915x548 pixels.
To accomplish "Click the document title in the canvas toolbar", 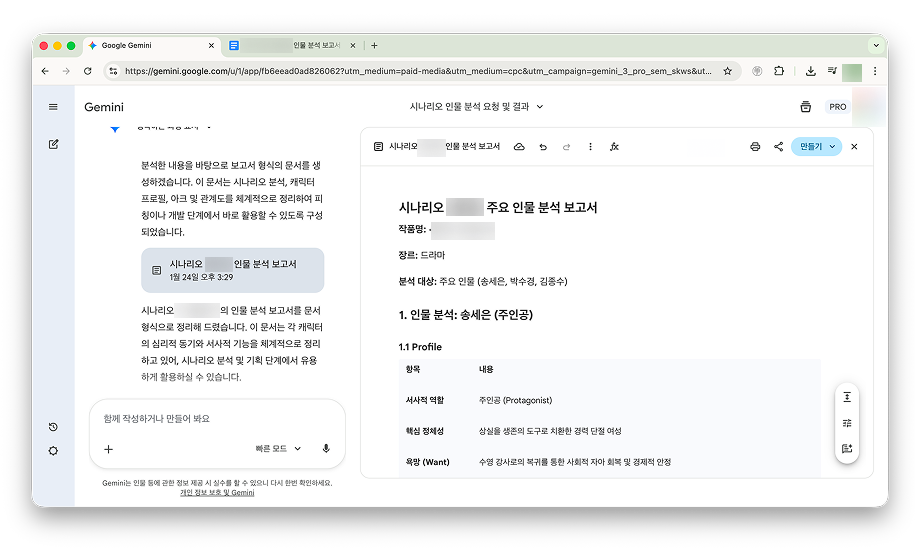I will [x=445, y=146].
